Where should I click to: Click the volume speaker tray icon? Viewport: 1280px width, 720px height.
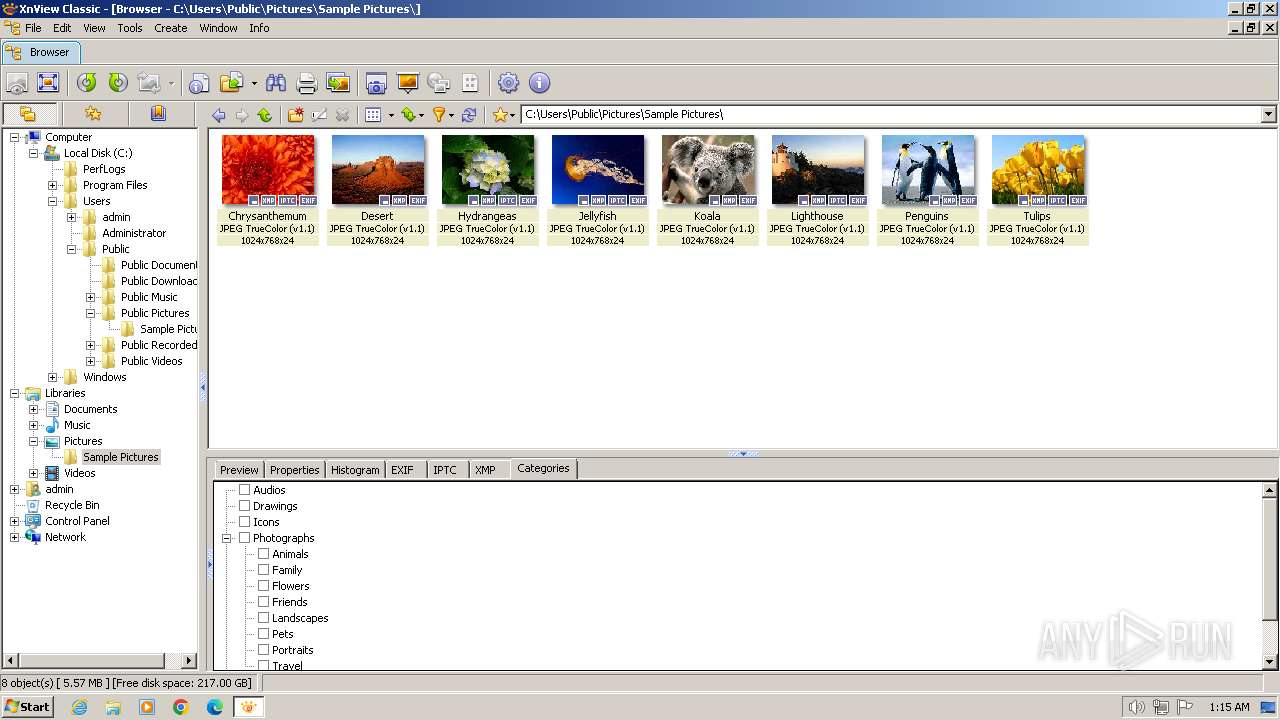coord(1136,707)
